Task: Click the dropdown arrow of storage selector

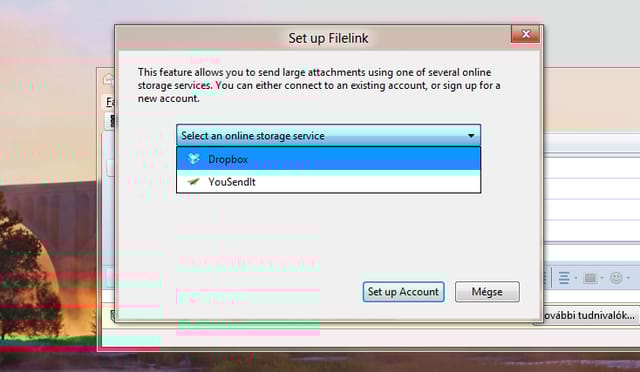Action: pos(471,136)
